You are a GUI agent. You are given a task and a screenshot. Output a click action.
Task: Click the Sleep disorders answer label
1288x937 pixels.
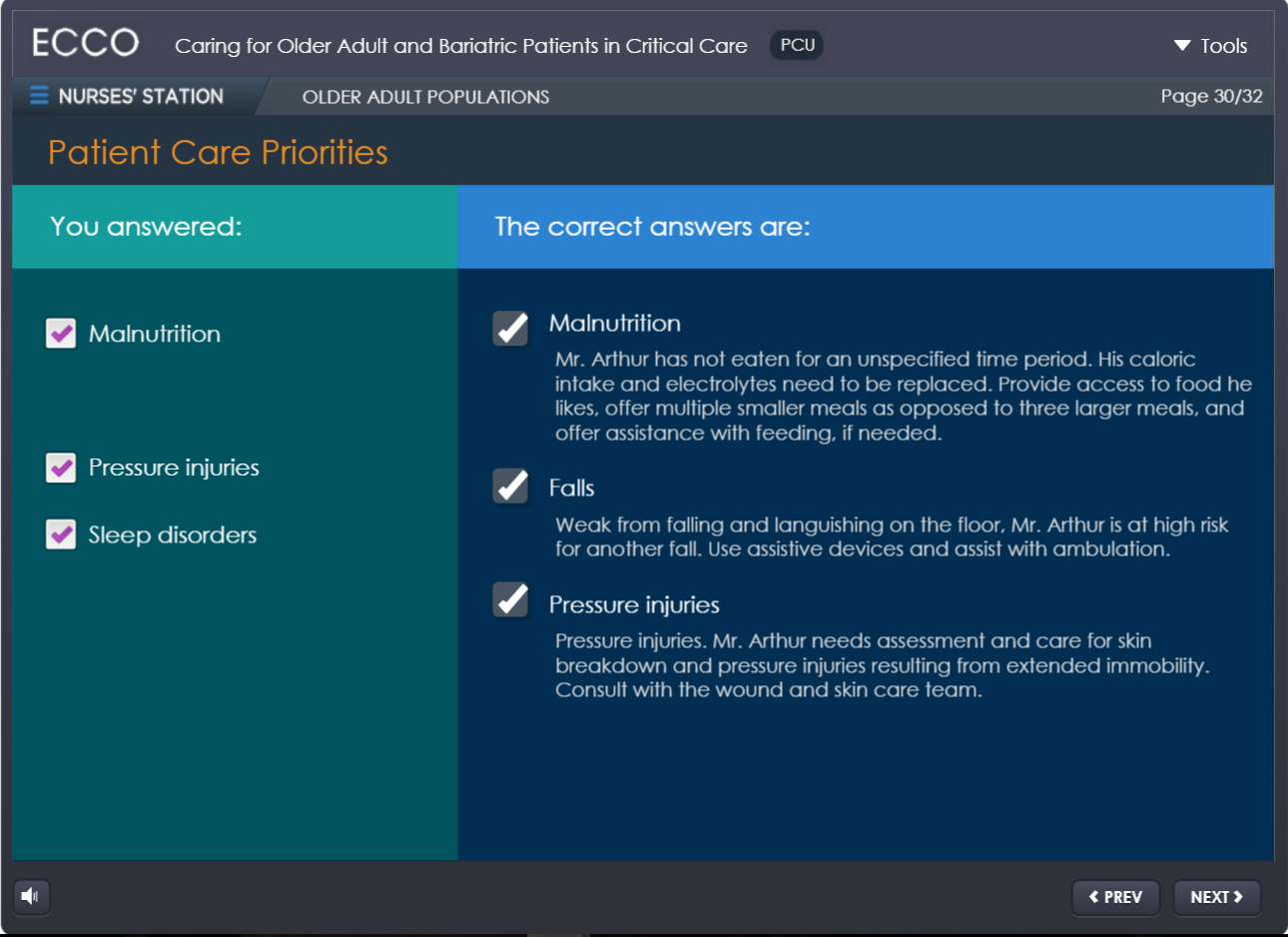click(173, 534)
